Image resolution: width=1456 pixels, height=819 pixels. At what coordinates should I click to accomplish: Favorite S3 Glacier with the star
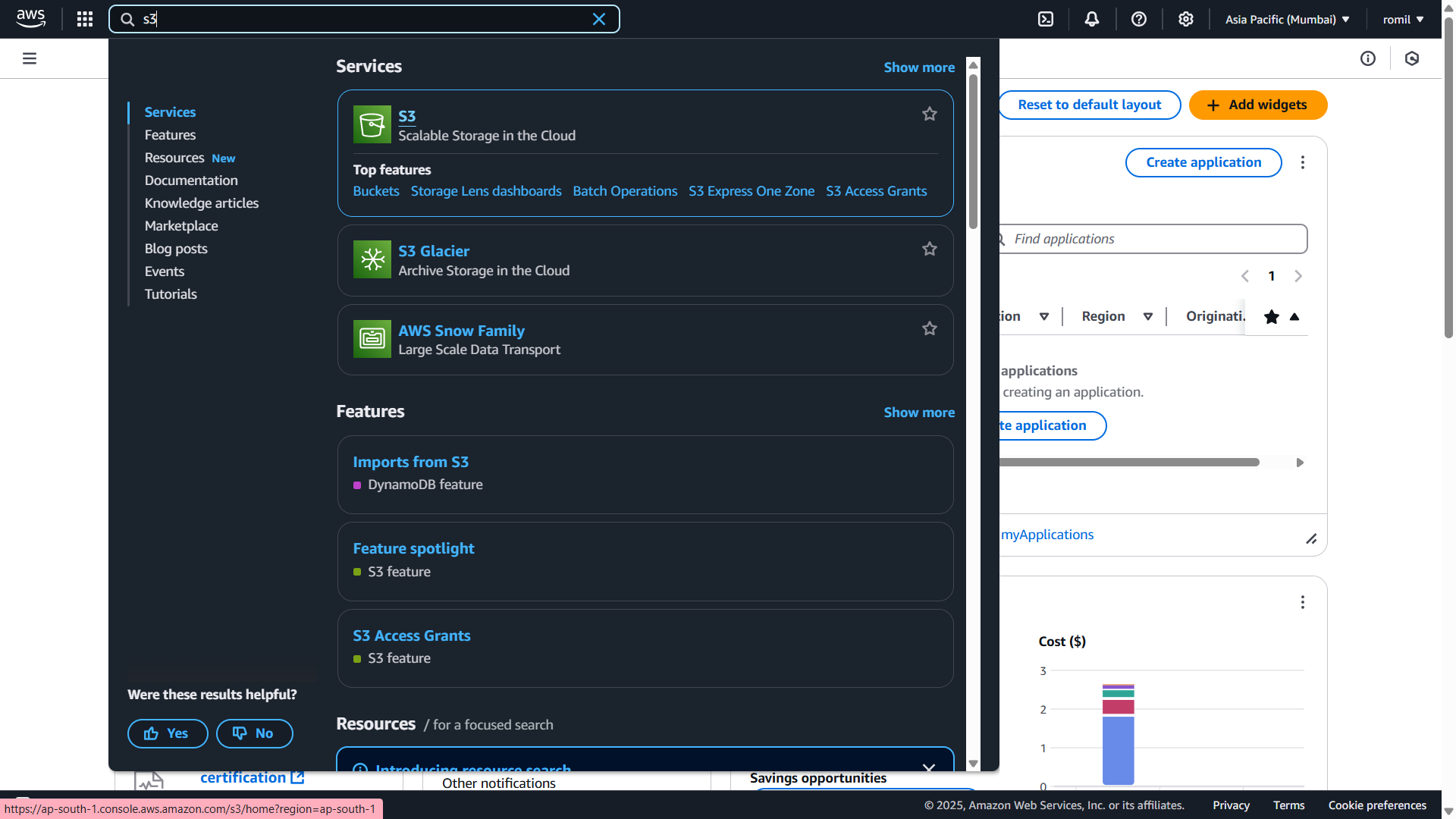point(930,249)
